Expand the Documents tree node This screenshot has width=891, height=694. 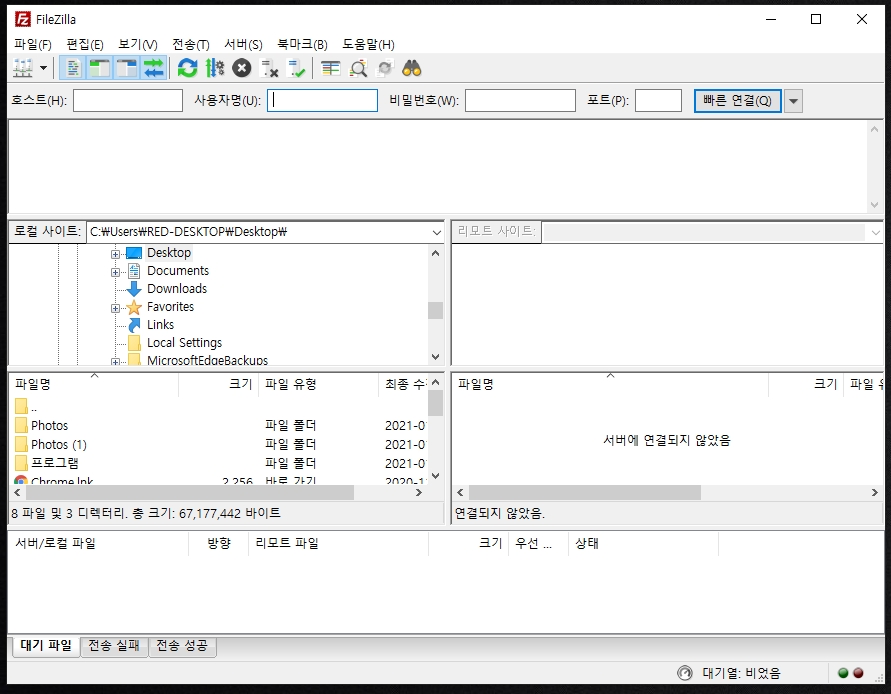115,272
